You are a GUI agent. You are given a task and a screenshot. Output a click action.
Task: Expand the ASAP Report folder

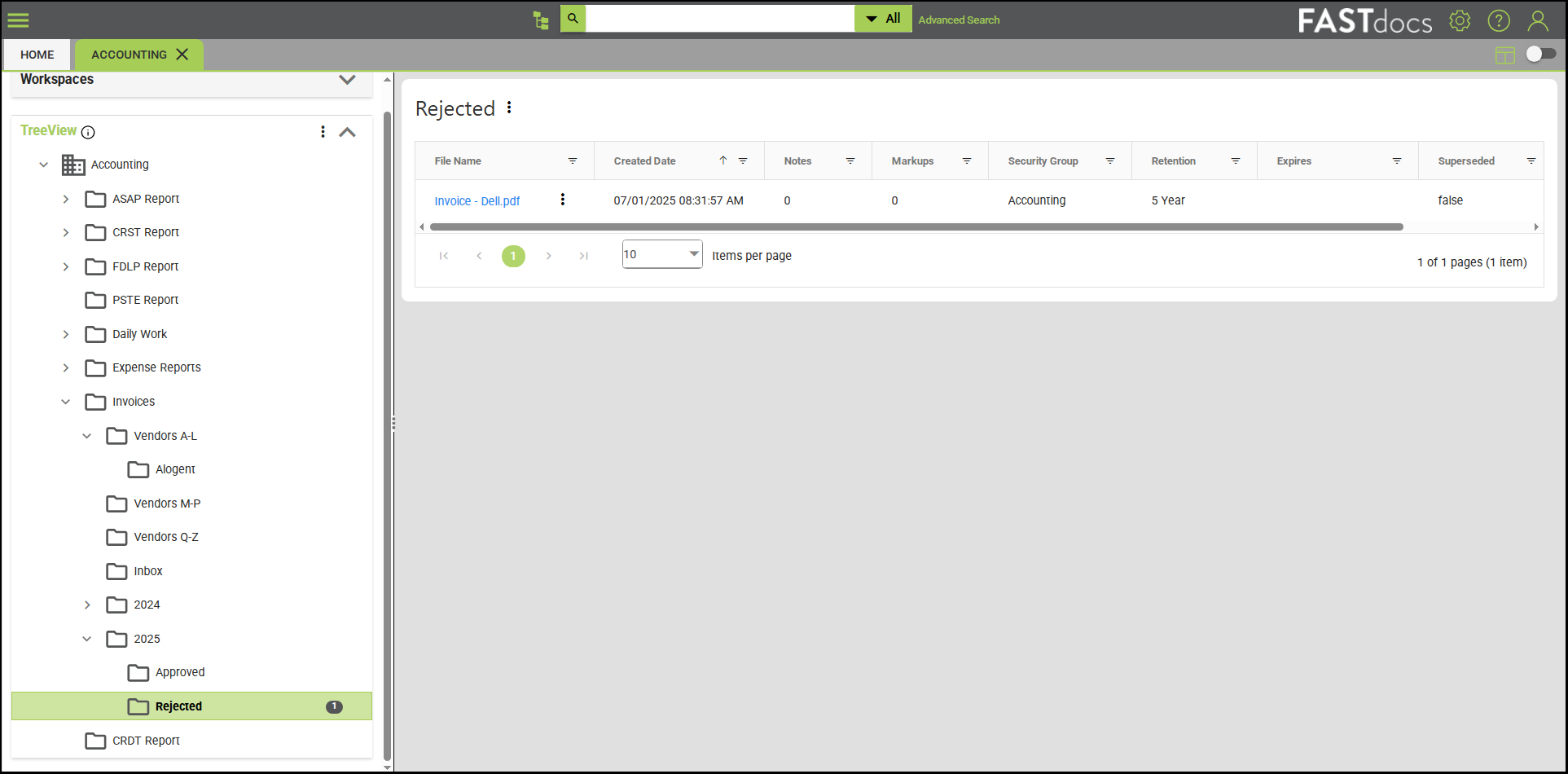(66, 199)
